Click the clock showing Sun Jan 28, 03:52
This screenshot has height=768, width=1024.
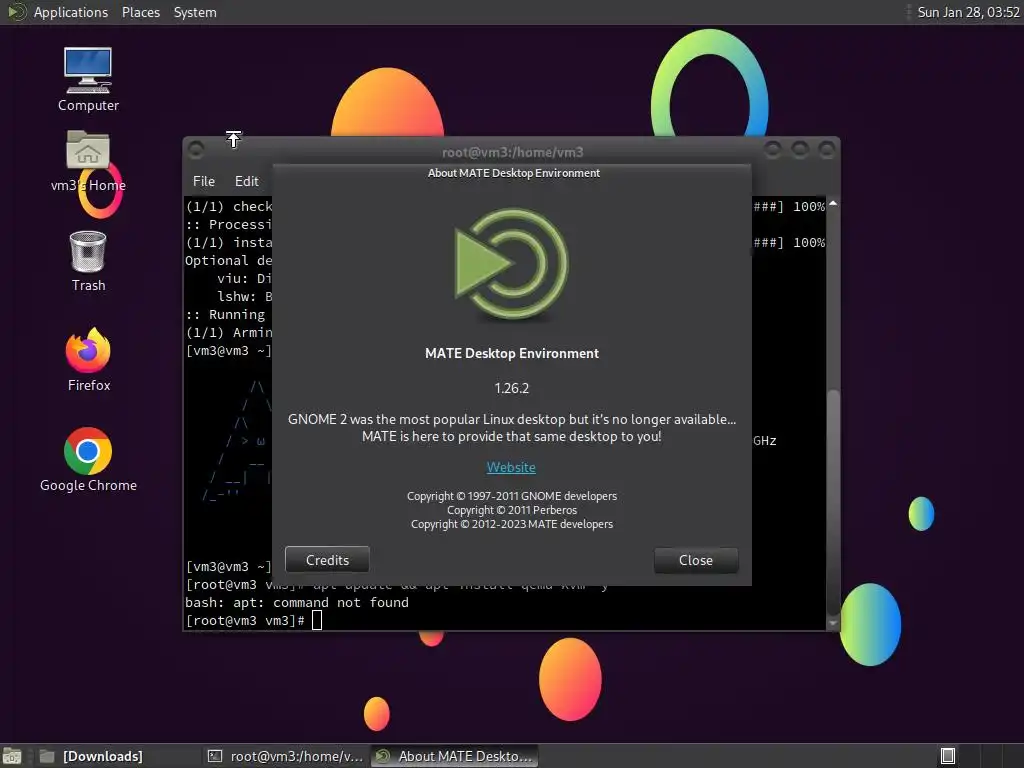[x=968, y=12]
